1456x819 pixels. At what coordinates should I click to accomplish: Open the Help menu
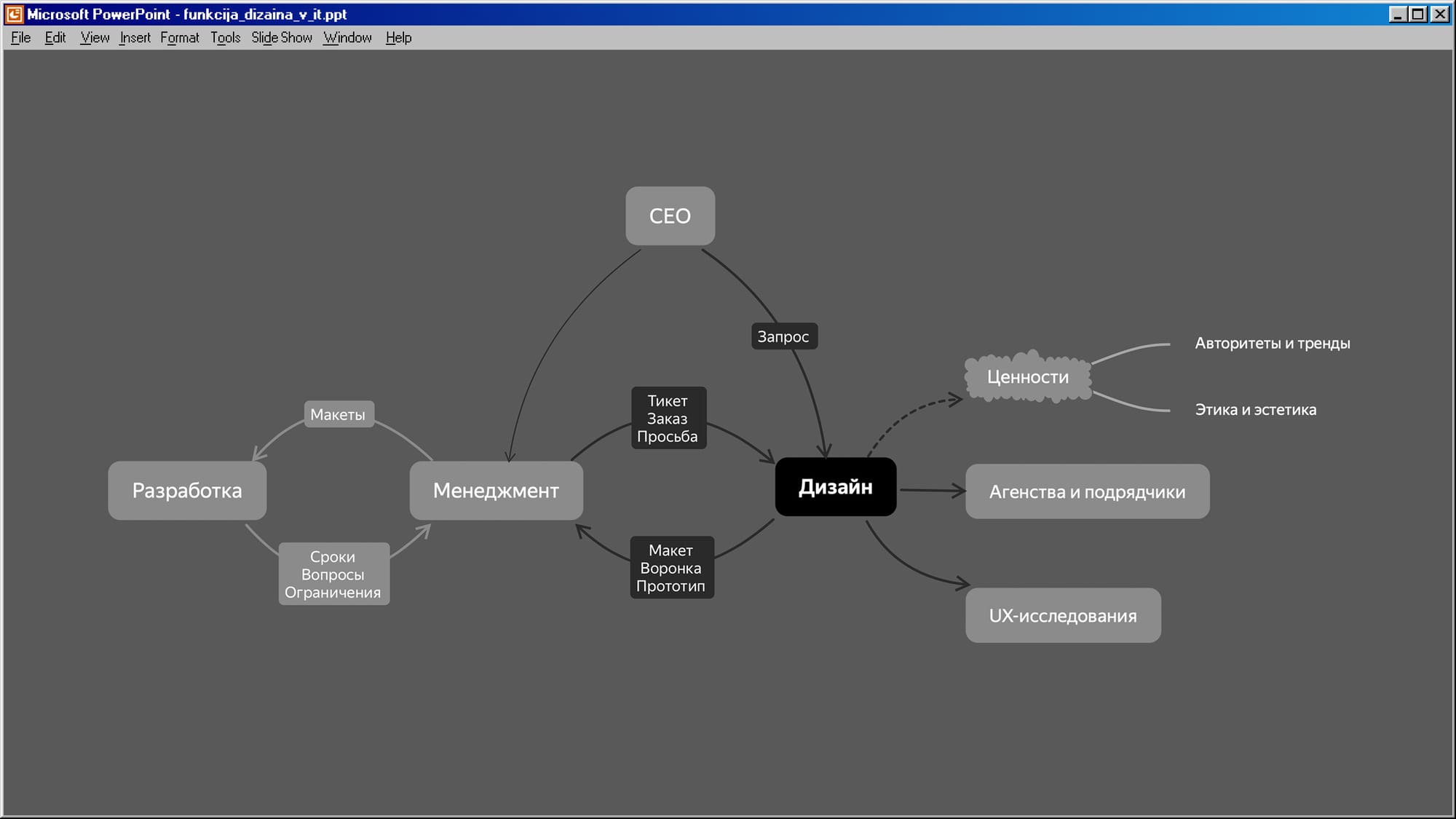pyautogui.click(x=398, y=38)
